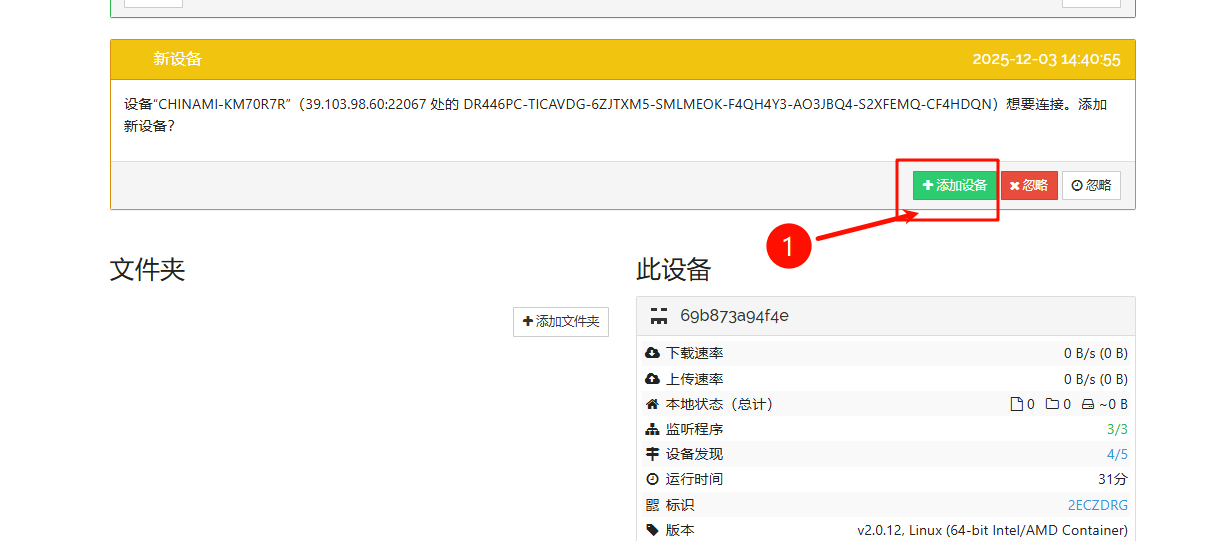Click the cloud download icon beside 下载速率
The height and width of the screenshot is (541, 1223).
(x=653, y=353)
